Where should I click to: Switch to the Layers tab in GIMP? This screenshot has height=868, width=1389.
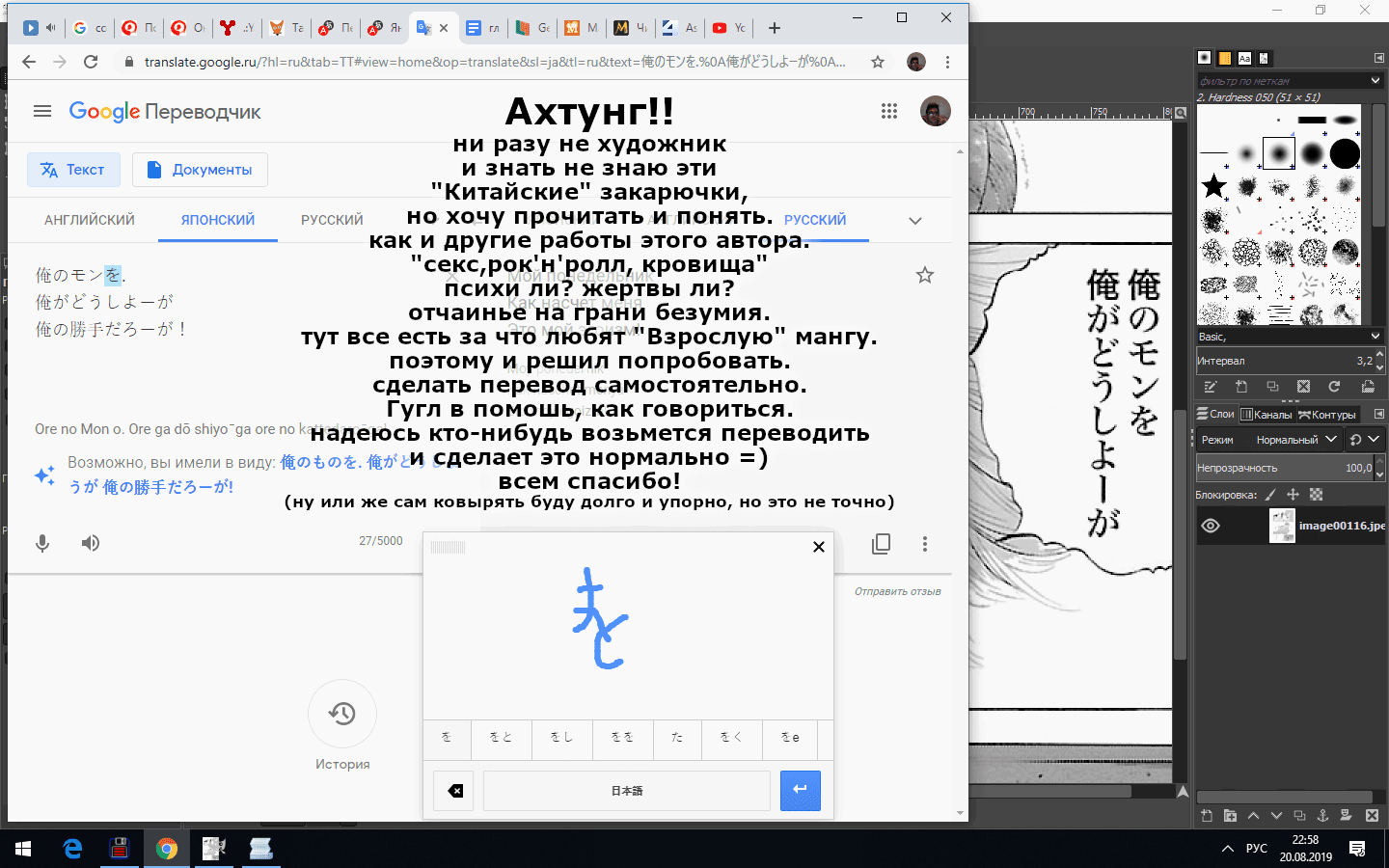point(1215,414)
